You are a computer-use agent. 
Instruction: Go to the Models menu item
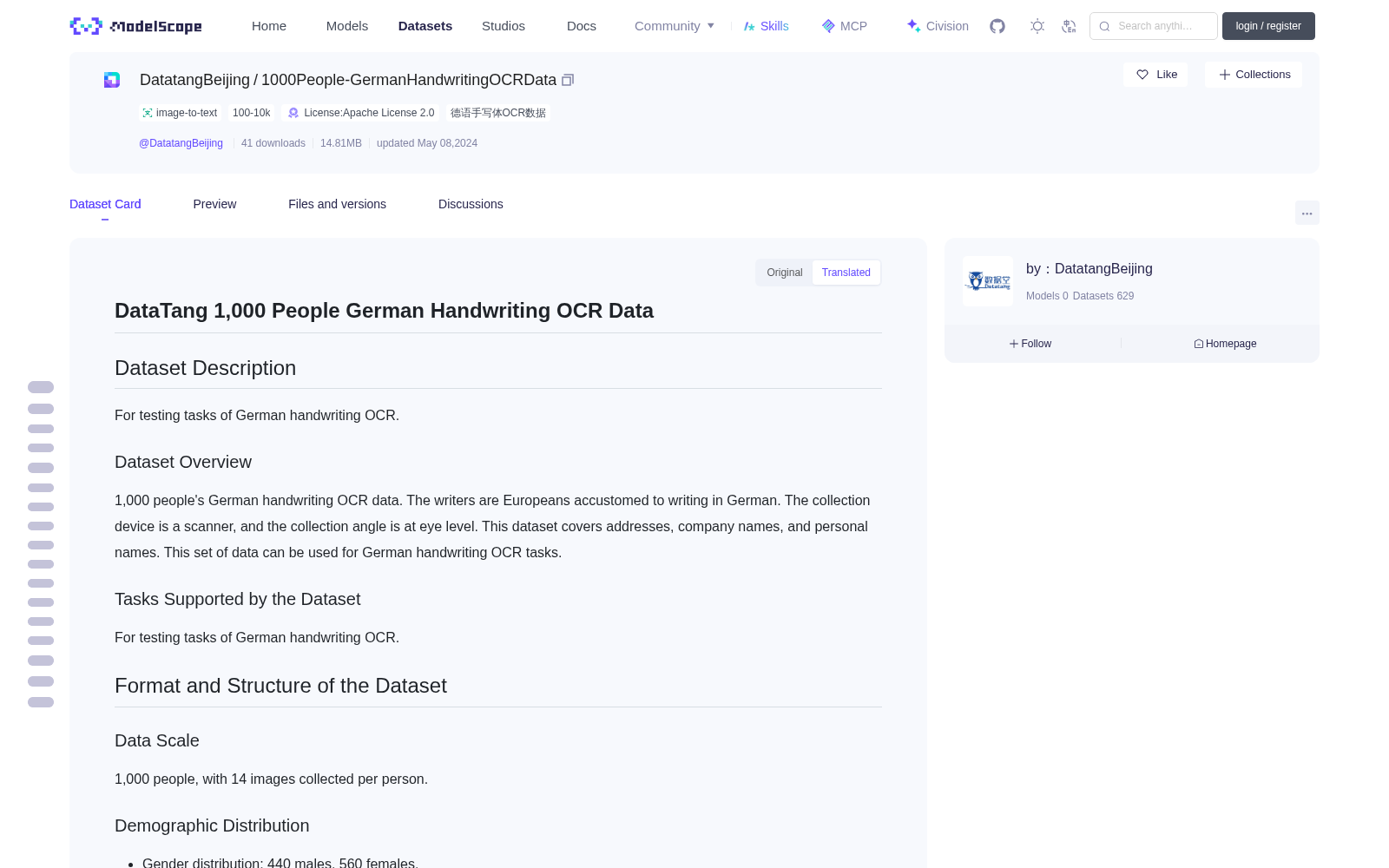coord(347,26)
